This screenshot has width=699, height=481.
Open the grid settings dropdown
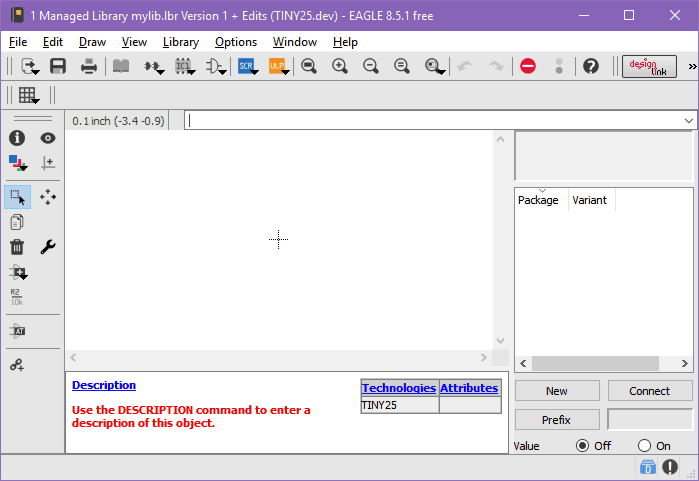[x=29, y=95]
